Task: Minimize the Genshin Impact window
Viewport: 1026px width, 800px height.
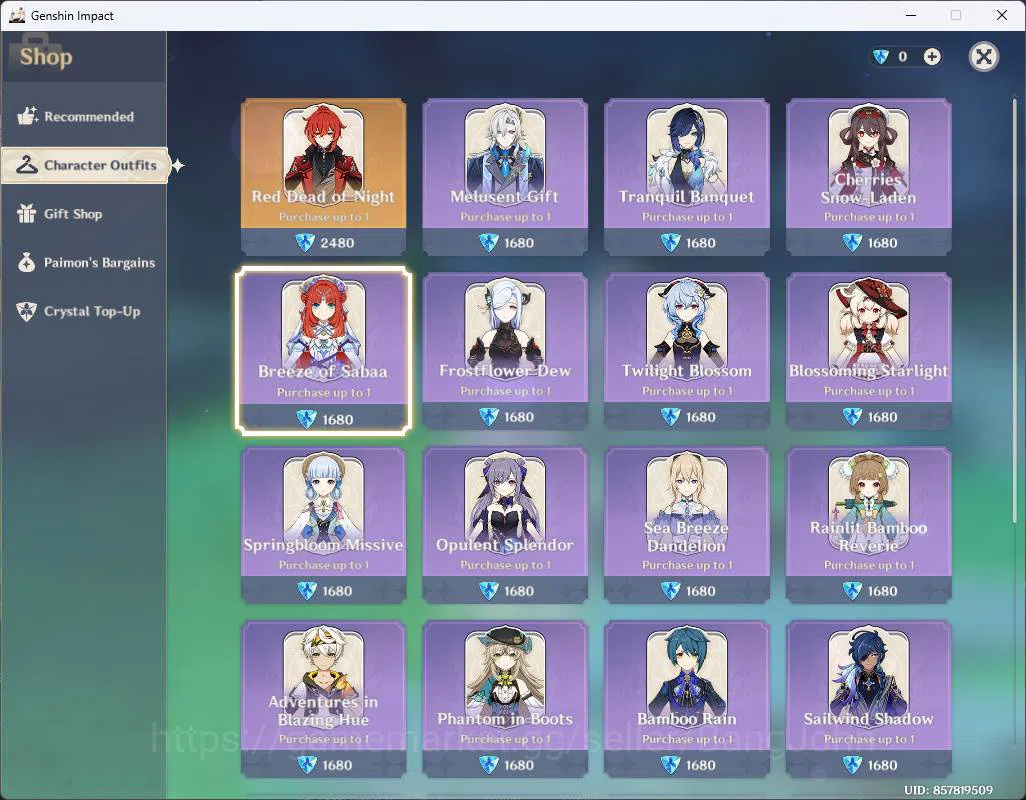Action: (x=911, y=15)
